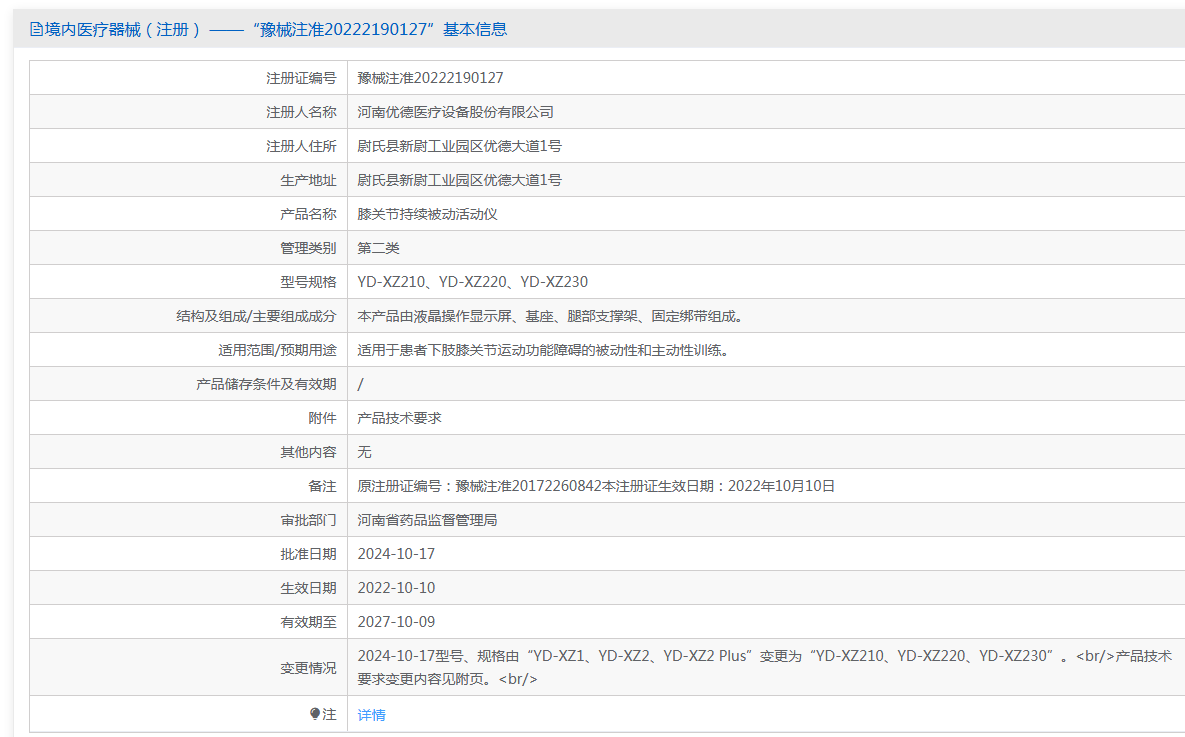Click the value 无 in 其他内容 row

(x=364, y=452)
